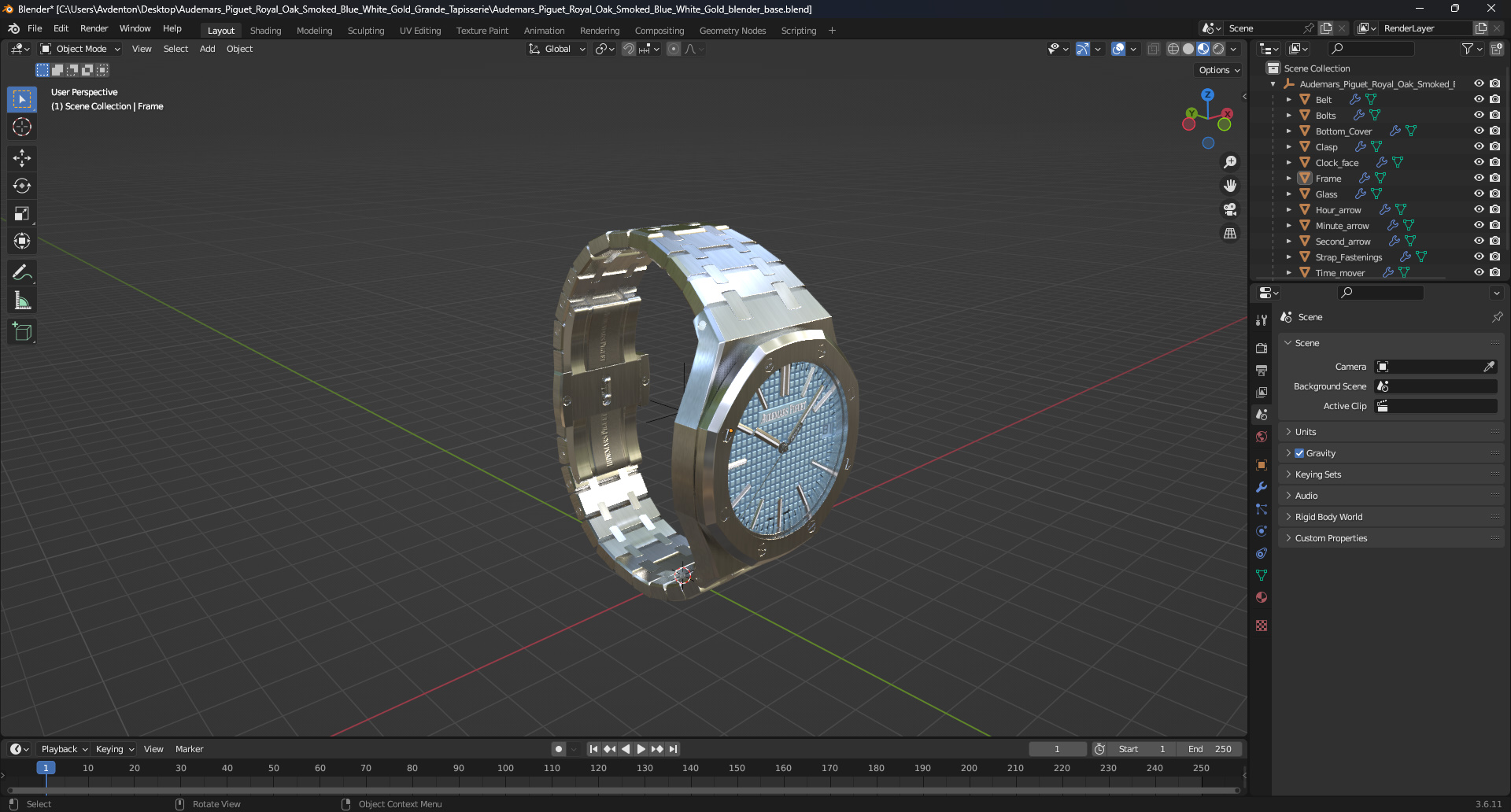Expand the Hour_arrow tree item
Screen dimensions: 1511x812
click(x=1288, y=210)
